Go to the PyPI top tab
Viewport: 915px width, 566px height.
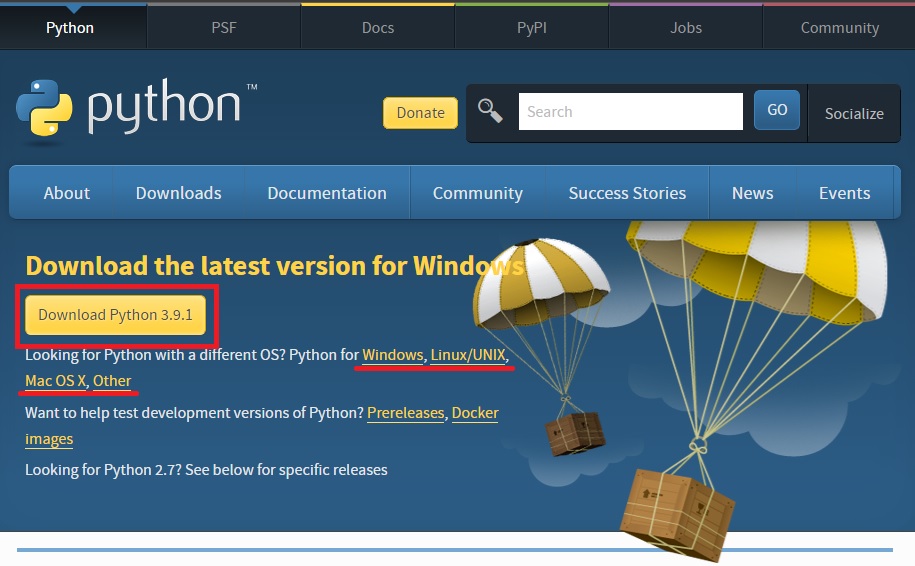(532, 27)
